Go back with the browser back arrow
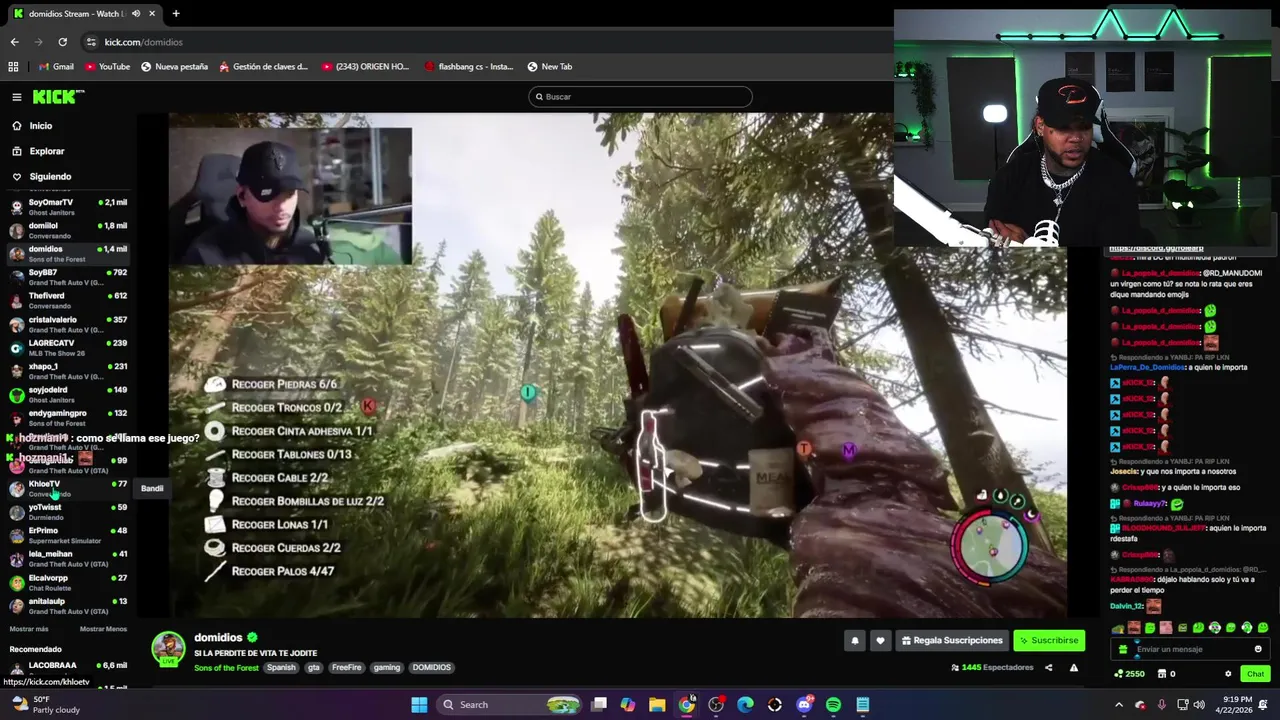Viewport: 1280px width, 720px height. coord(14,42)
